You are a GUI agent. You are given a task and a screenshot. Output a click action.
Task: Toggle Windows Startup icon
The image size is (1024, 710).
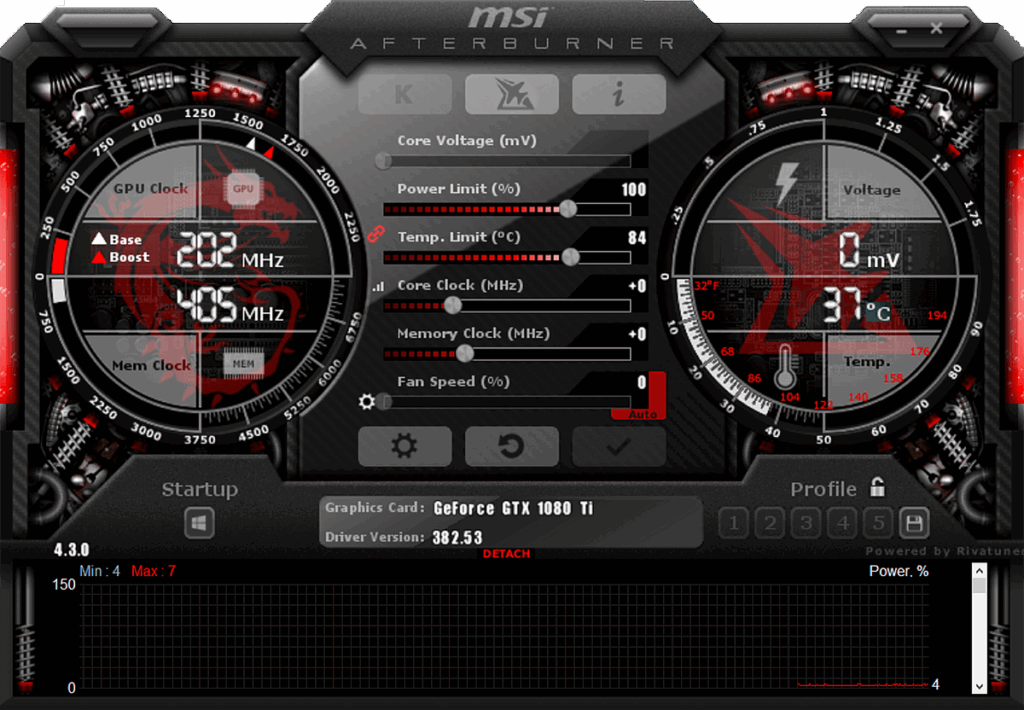(x=199, y=523)
